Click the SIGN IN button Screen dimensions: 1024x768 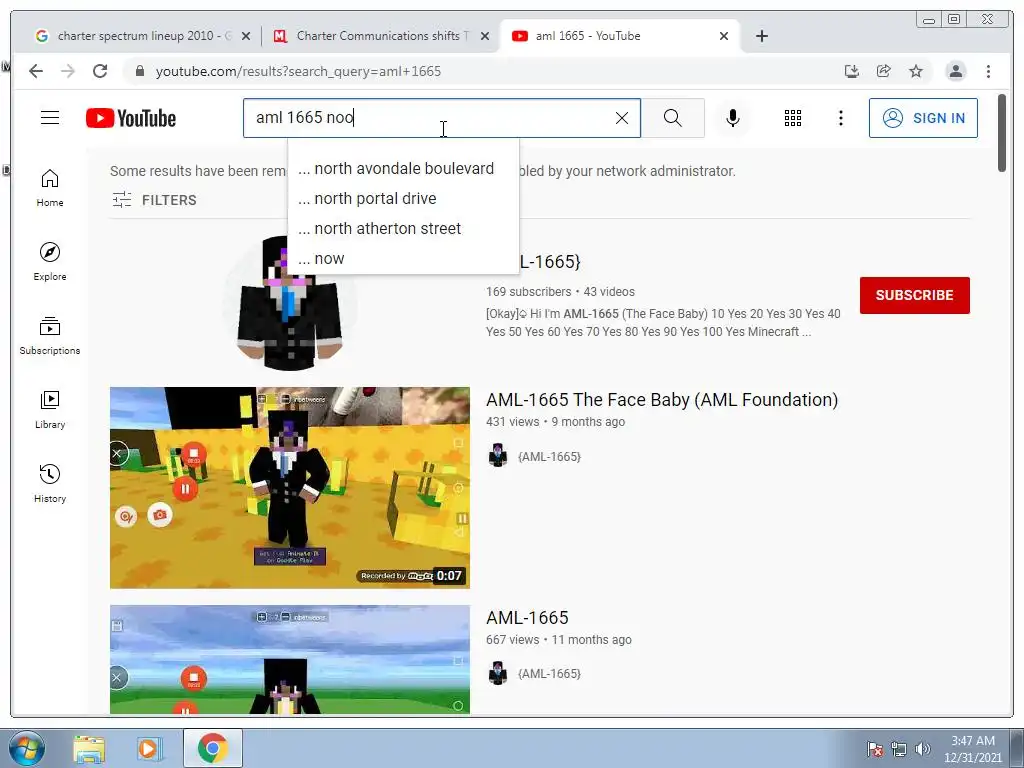(x=923, y=118)
